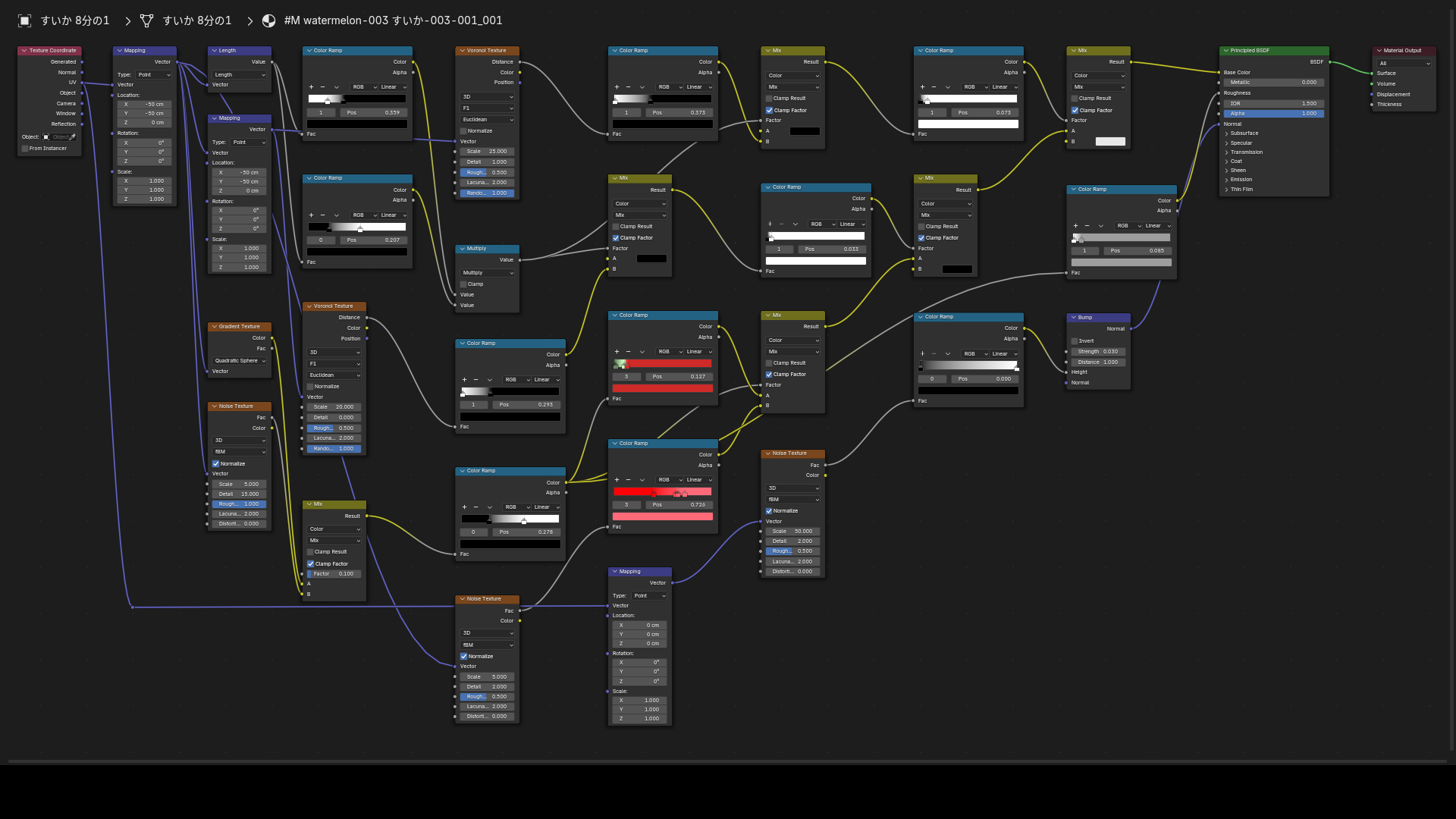Open Quadratic Sphere dropdown in Gradient Texture
Viewport: 1456px width, 819px height.
coord(240,361)
